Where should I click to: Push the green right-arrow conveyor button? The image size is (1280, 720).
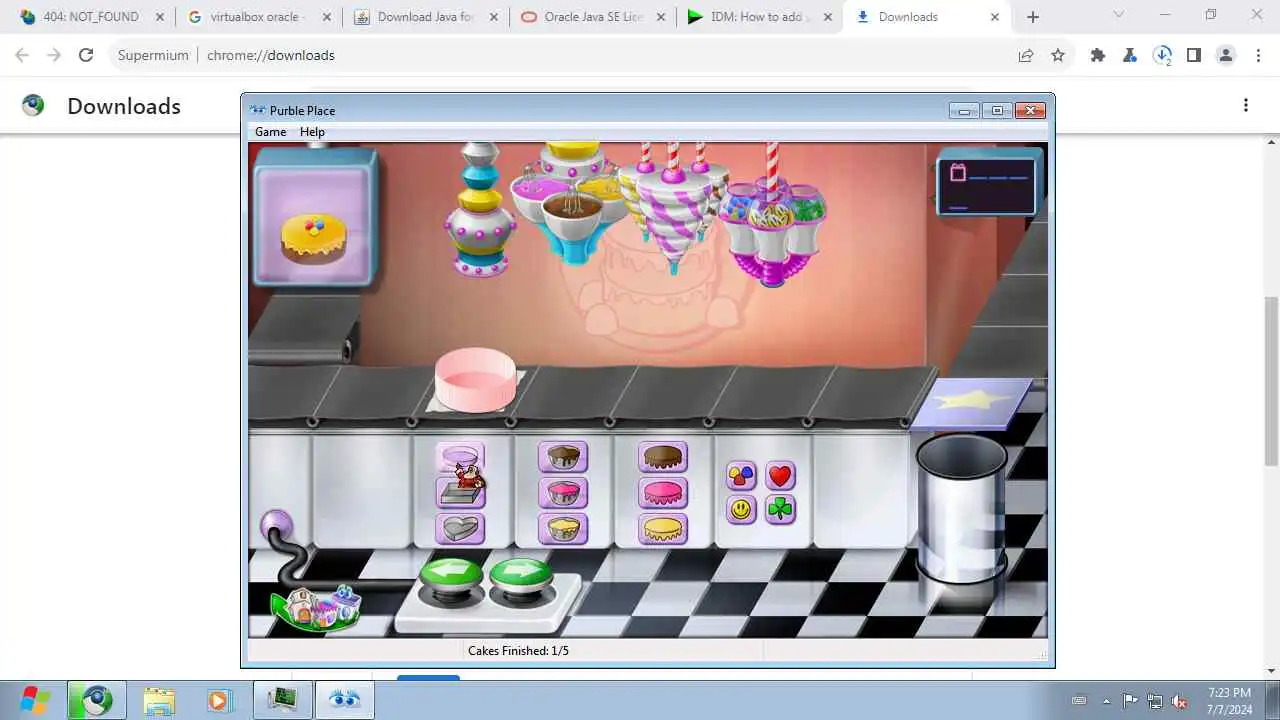tap(521, 577)
